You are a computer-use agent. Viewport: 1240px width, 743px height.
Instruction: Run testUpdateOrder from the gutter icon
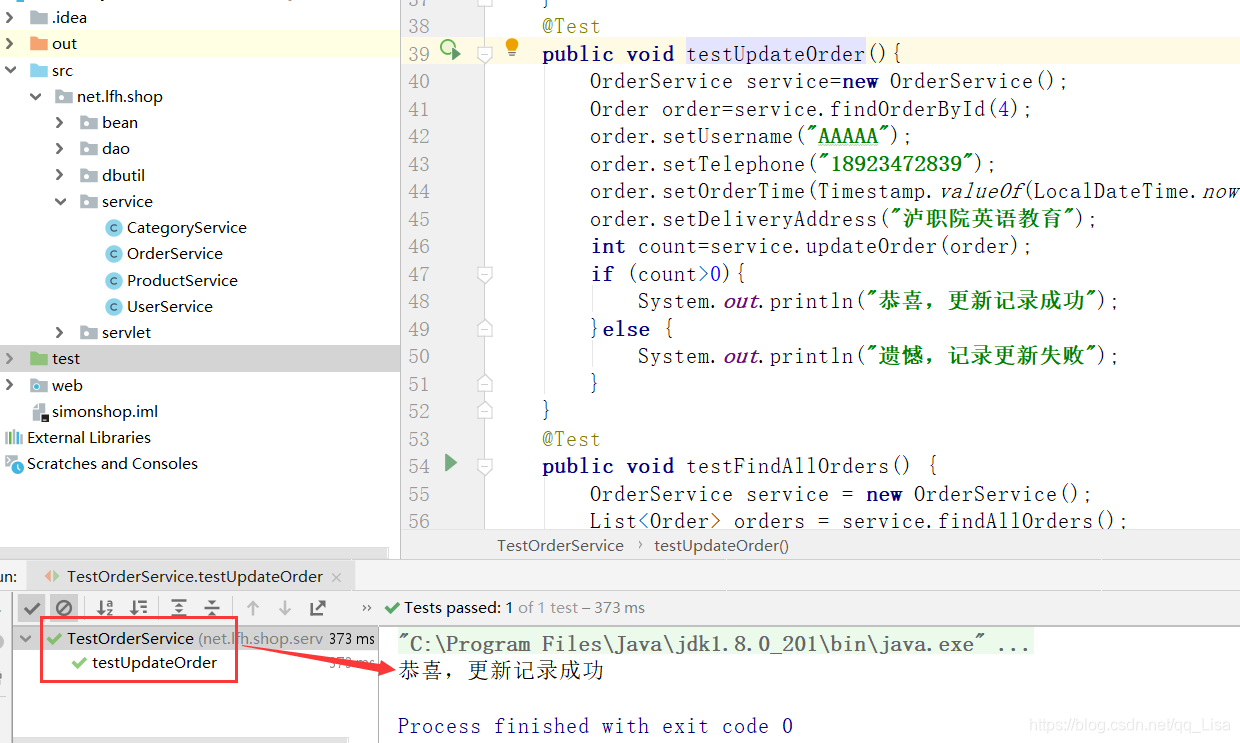[450, 49]
